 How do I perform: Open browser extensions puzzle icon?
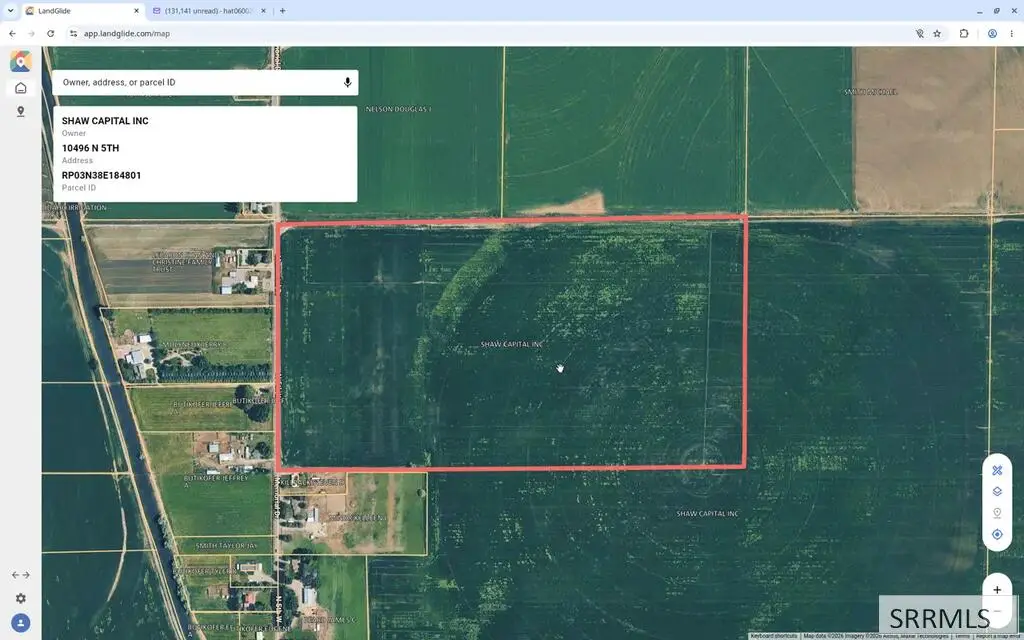click(964, 33)
